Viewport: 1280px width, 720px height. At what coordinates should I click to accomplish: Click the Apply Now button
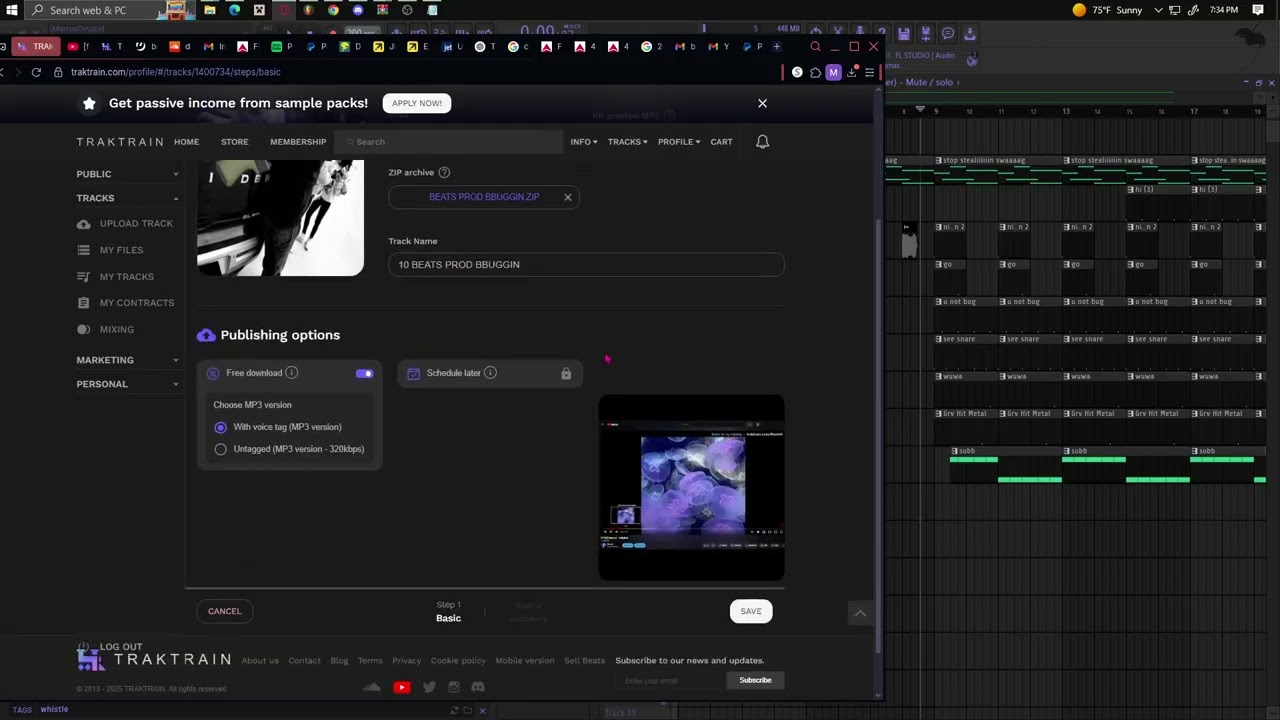click(417, 103)
